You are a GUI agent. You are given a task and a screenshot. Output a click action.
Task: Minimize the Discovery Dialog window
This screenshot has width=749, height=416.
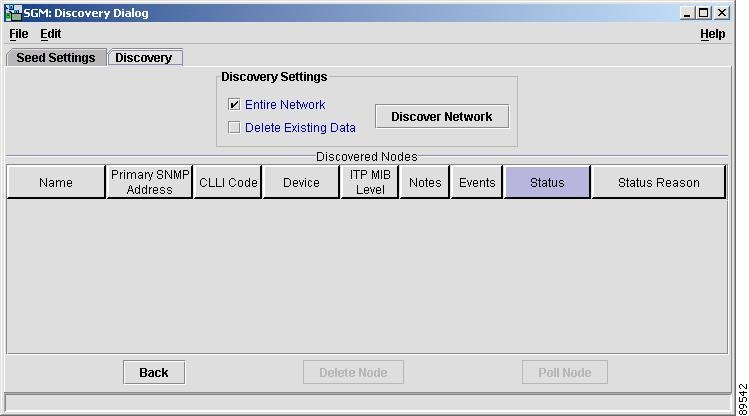(687, 13)
